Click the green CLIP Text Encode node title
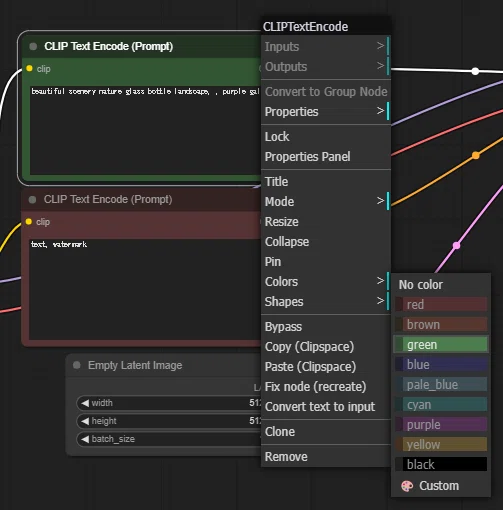The height and width of the screenshot is (510, 503). coord(108,46)
